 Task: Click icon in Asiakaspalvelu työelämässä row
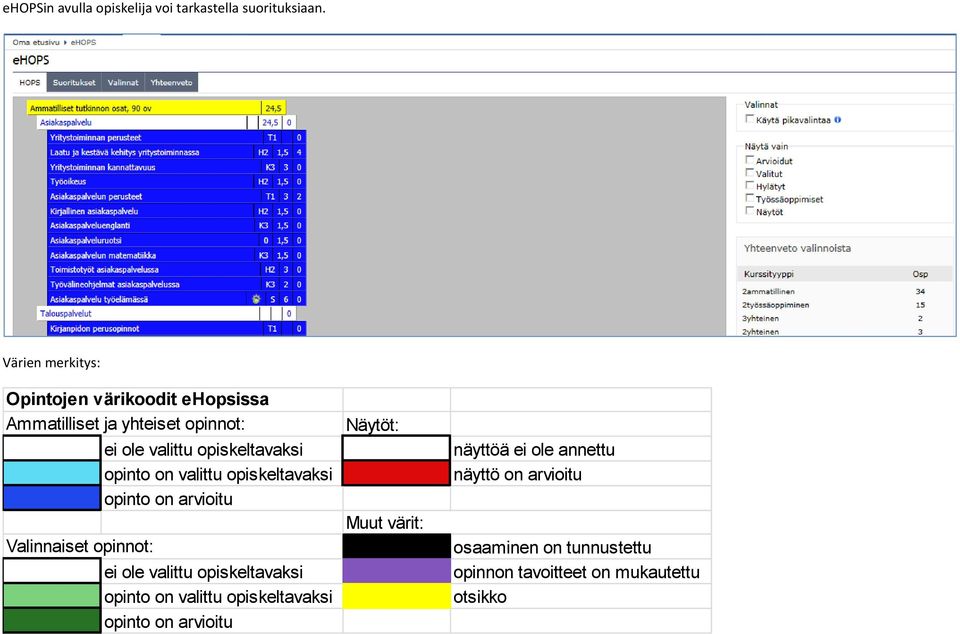(256, 299)
